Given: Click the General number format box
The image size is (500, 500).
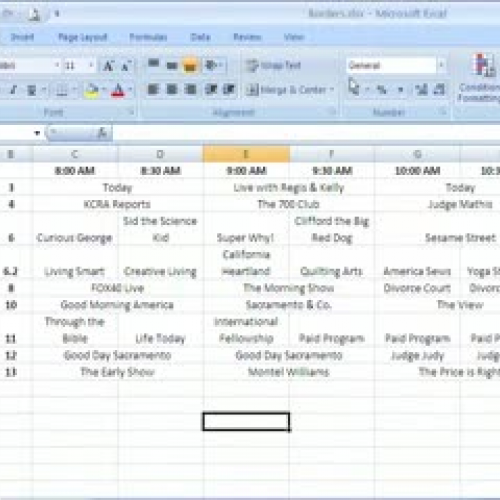Looking at the screenshot, I should pyautogui.click(x=391, y=65).
